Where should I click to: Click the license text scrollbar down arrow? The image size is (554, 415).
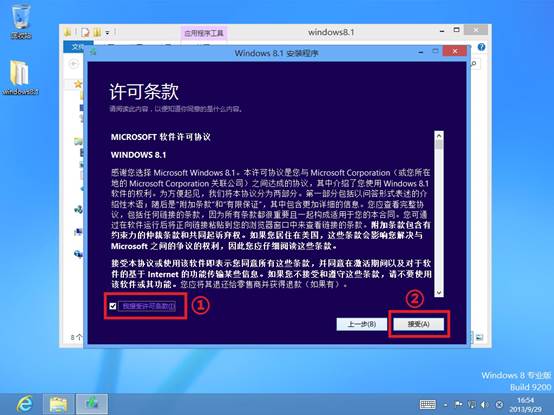click(x=439, y=292)
